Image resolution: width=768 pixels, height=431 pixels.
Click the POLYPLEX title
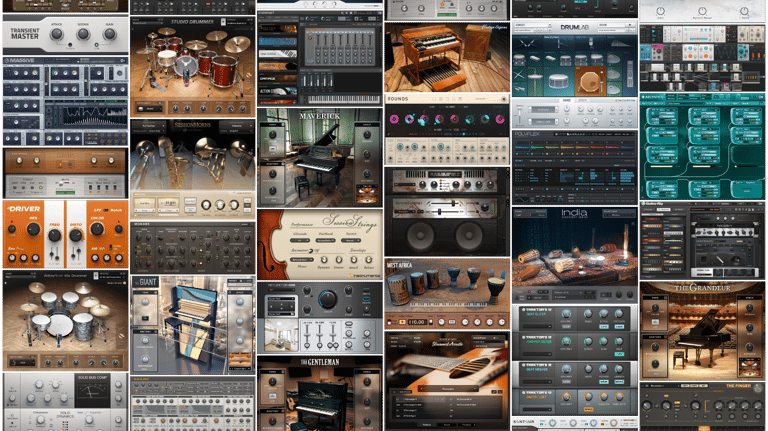(x=527, y=133)
